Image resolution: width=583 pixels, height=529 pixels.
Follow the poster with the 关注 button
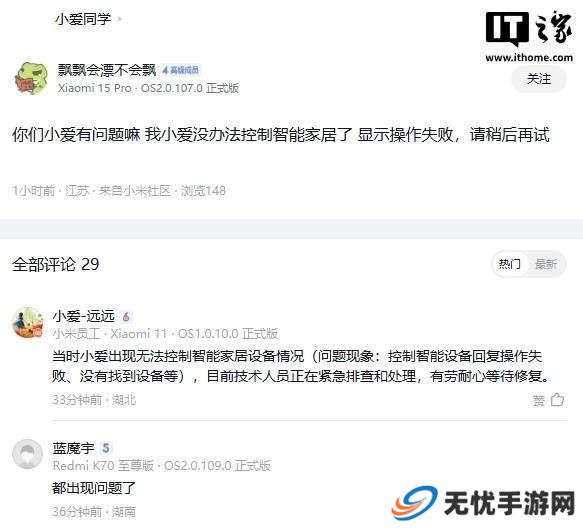[x=539, y=79]
